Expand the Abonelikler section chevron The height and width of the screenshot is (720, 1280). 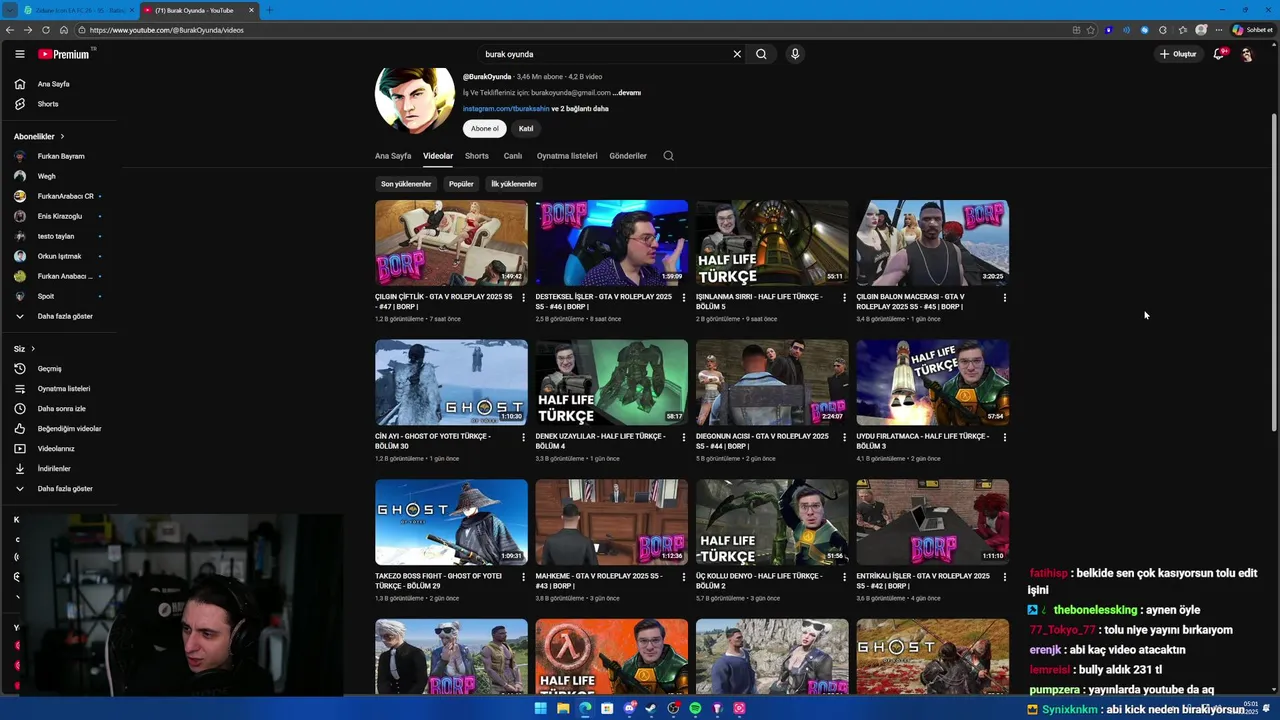pyautogui.click(x=62, y=136)
